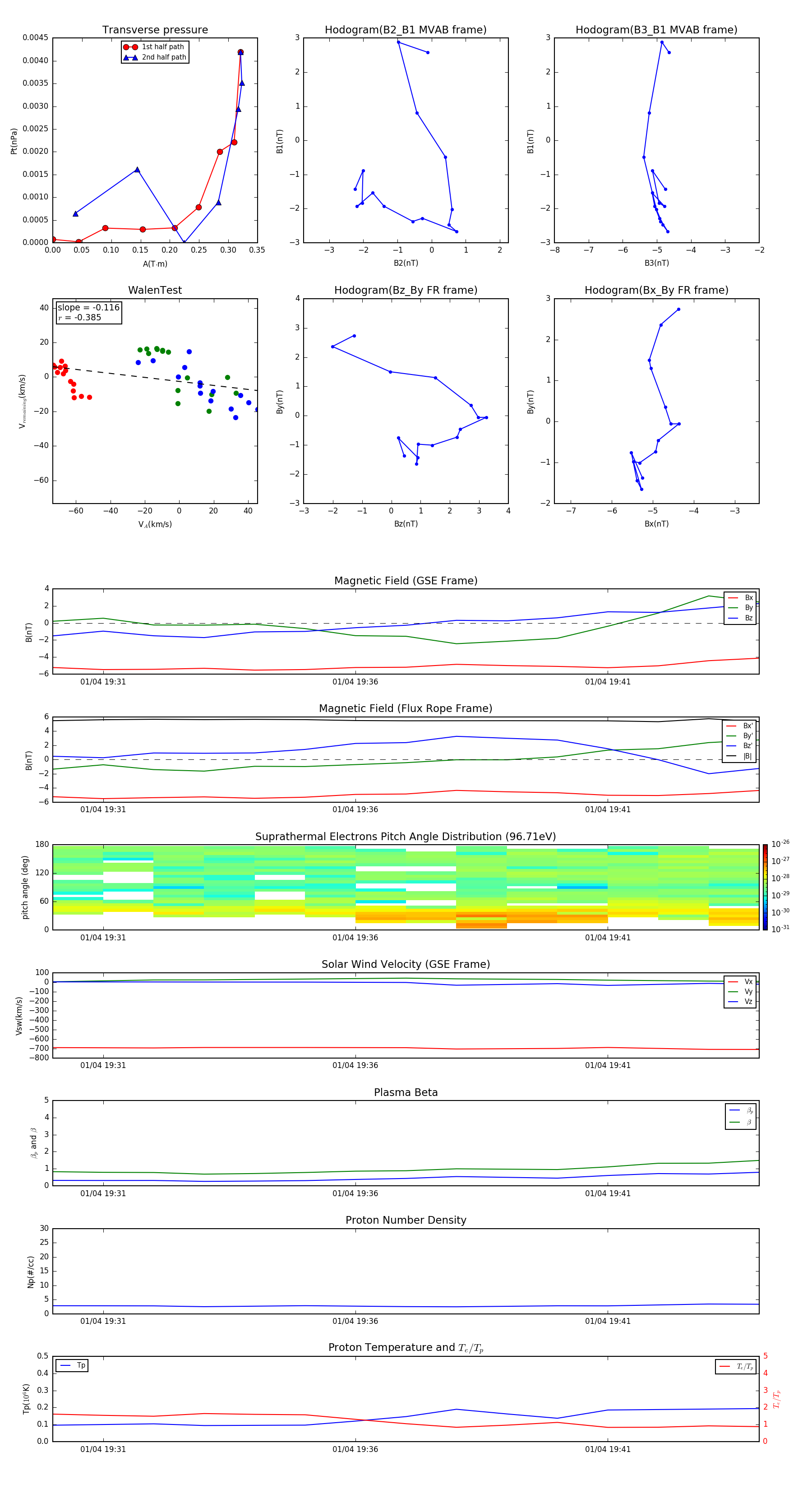Click the 'Np(#/cc)' axis label
The width and height of the screenshot is (812, 1489).
coord(31,1272)
